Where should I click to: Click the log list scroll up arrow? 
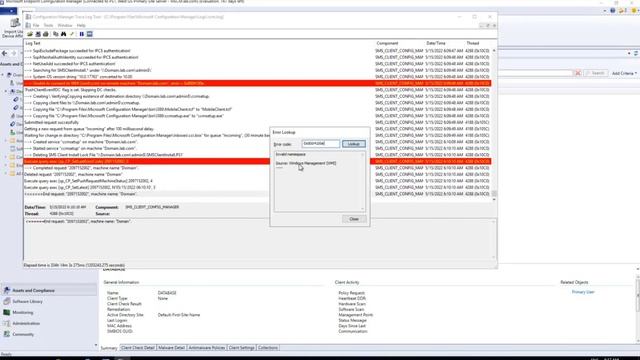(x=494, y=50)
